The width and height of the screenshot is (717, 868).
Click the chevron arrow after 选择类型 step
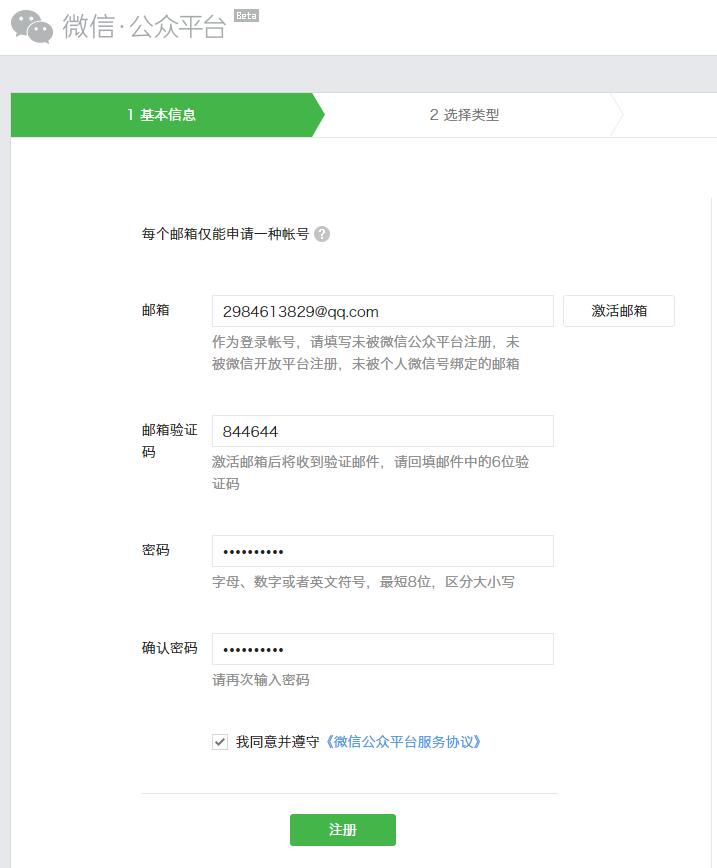coord(617,115)
